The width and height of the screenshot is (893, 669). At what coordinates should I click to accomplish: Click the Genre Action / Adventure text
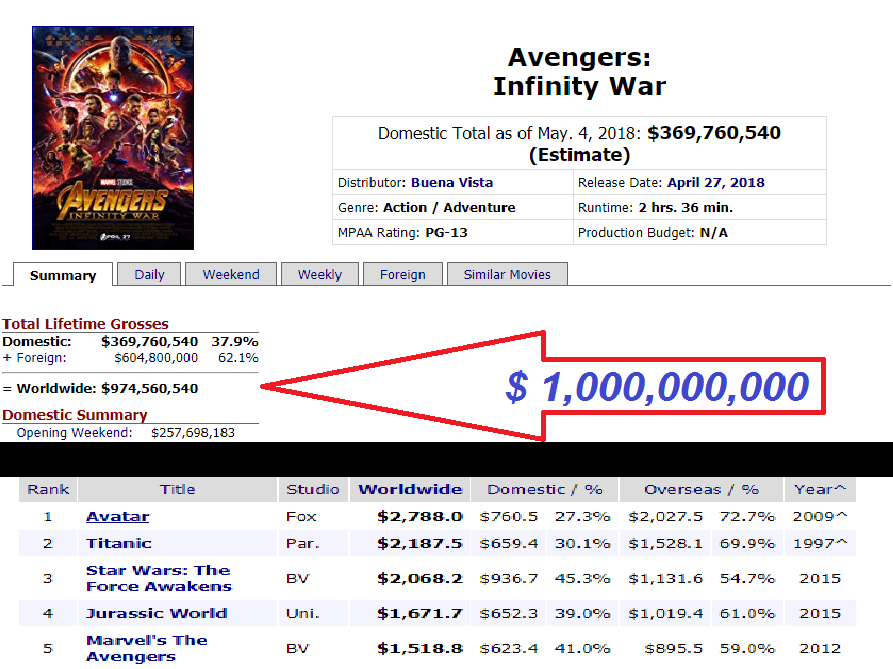point(449,208)
